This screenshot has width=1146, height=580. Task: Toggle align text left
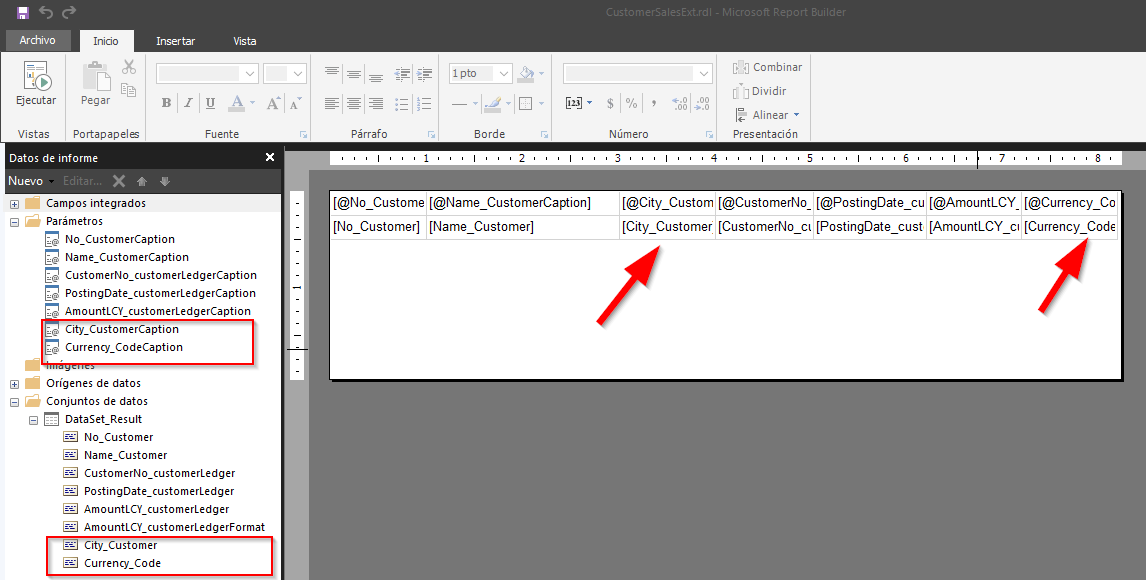331,104
